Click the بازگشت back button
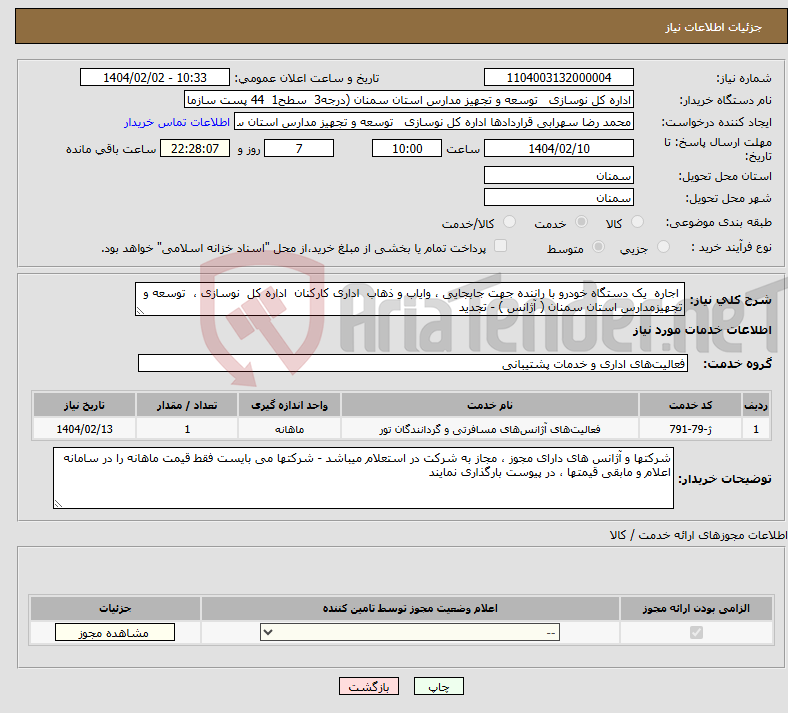This screenshot has width=788, height=713. tap(369, 686)
